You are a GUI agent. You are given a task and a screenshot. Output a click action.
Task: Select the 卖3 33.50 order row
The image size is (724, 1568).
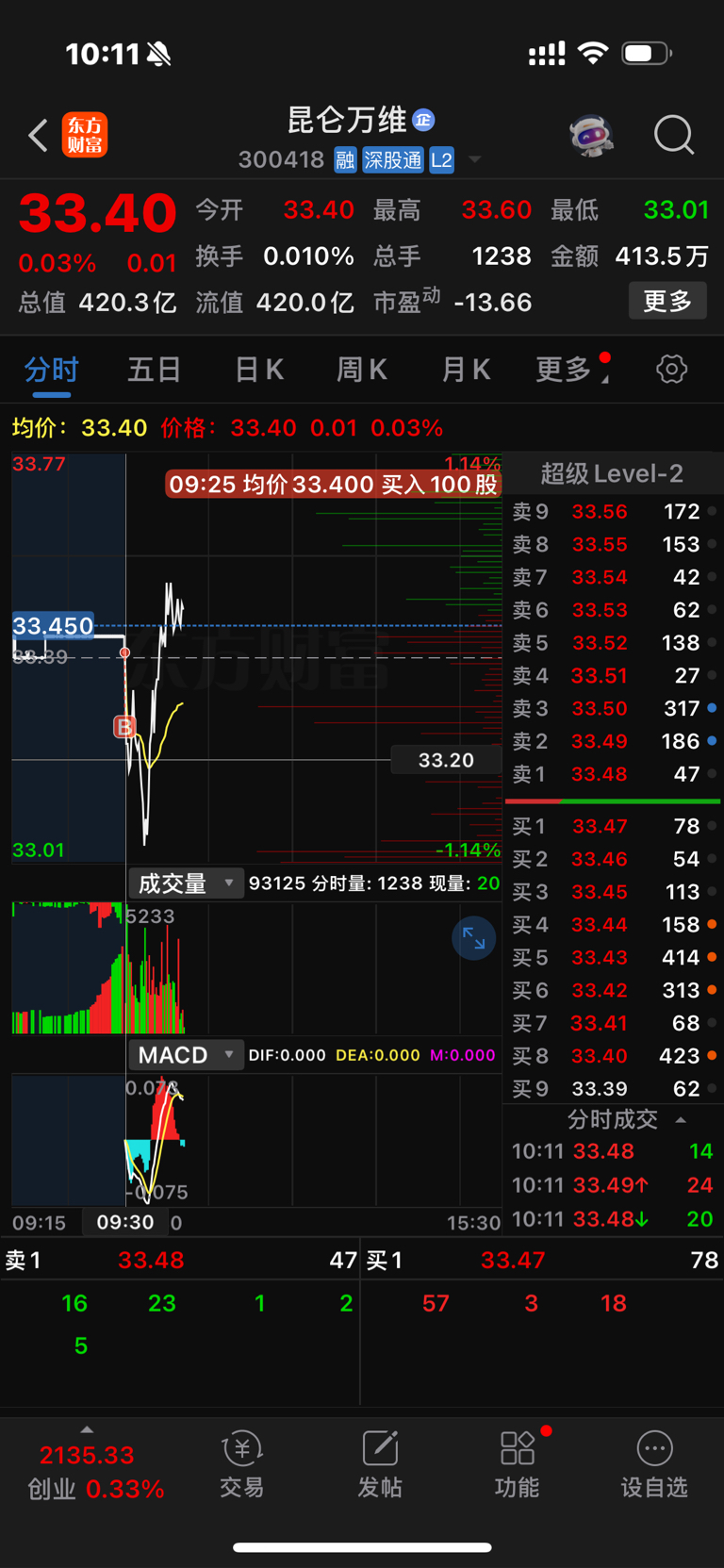click(613, 708)
